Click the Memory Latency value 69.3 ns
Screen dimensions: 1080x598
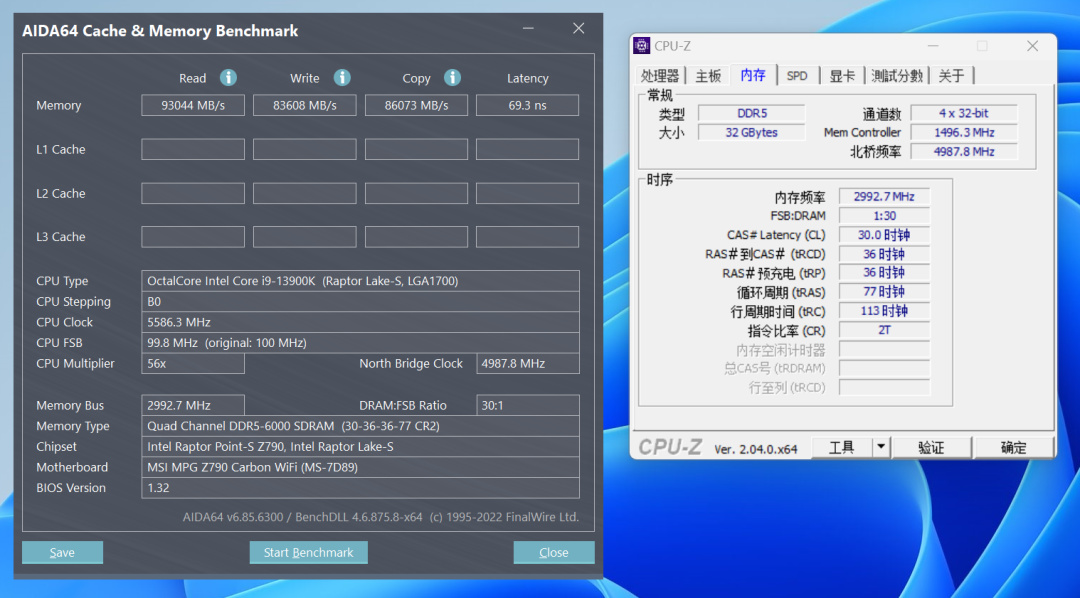click(x=528, y=105)
